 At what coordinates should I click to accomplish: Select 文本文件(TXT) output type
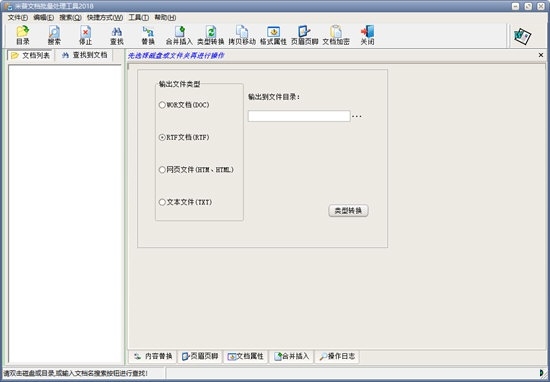(186, 202)
